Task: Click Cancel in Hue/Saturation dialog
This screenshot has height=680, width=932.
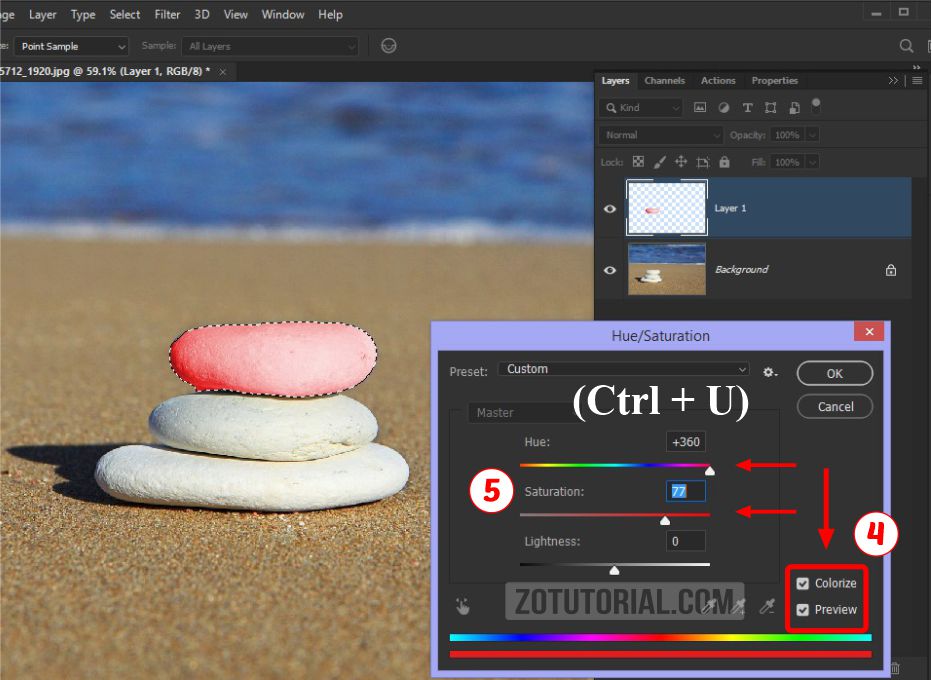Action: click(835, 407)
